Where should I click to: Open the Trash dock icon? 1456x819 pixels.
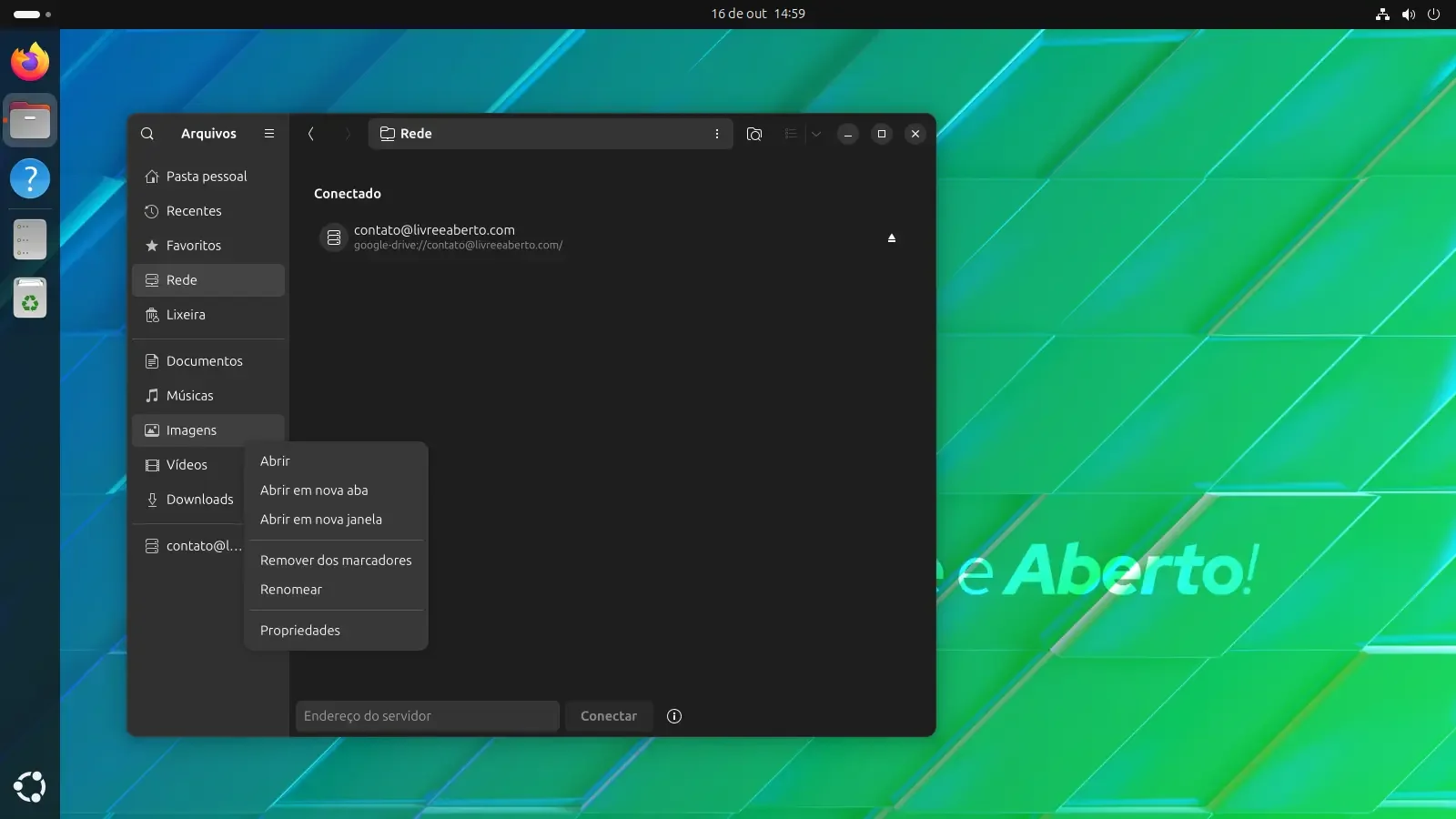[30, 298]
